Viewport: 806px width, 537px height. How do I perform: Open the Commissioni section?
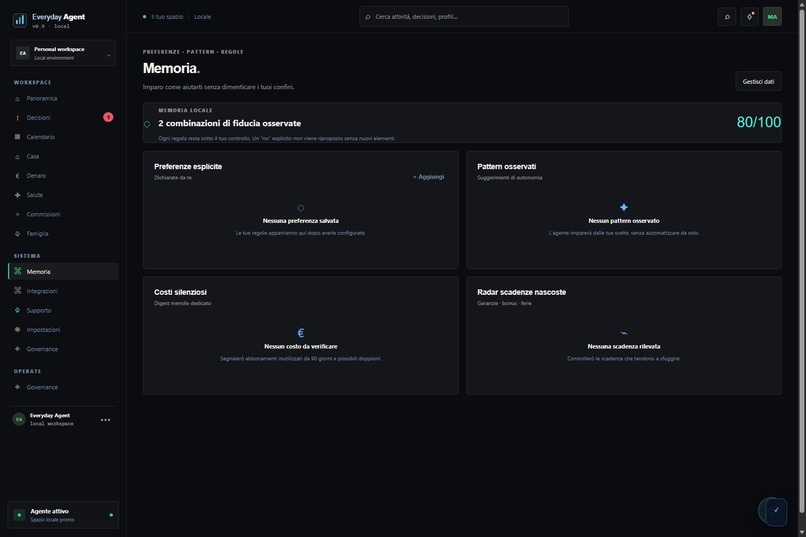(x=63, y=214)
